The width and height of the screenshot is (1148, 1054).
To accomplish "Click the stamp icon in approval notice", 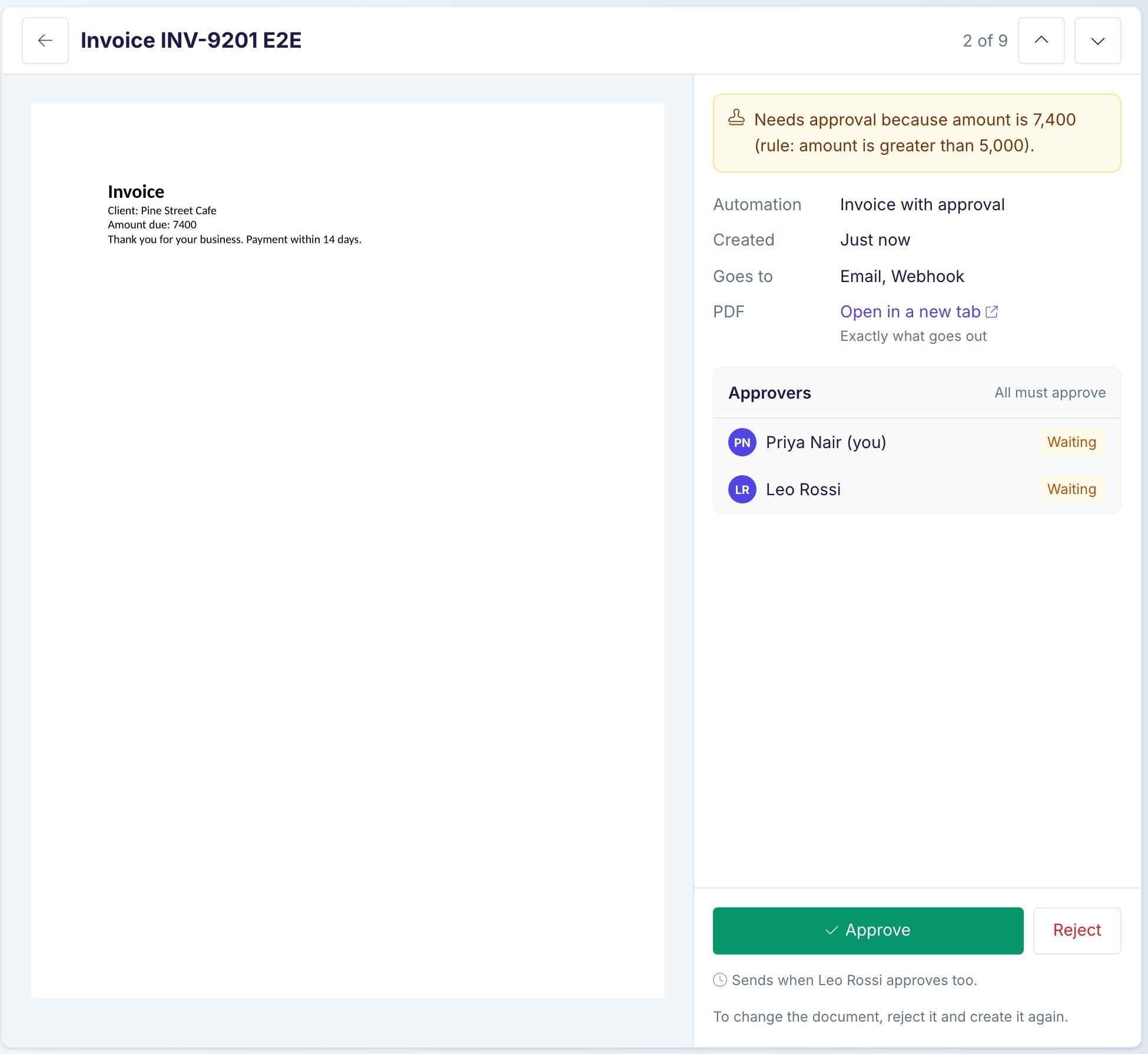I will click(x=736, y=118).
